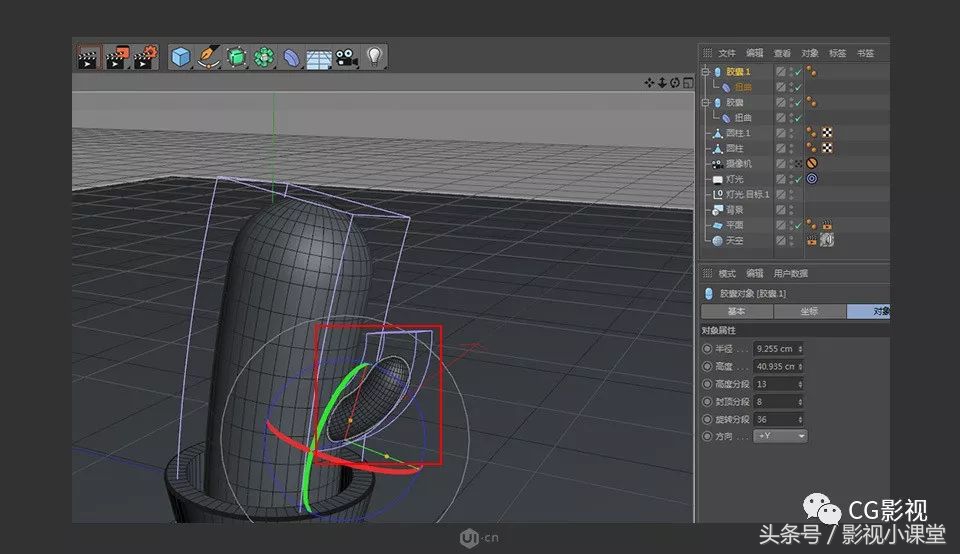Click the stepper arrows of 高度分段 field

pos(800,384)
